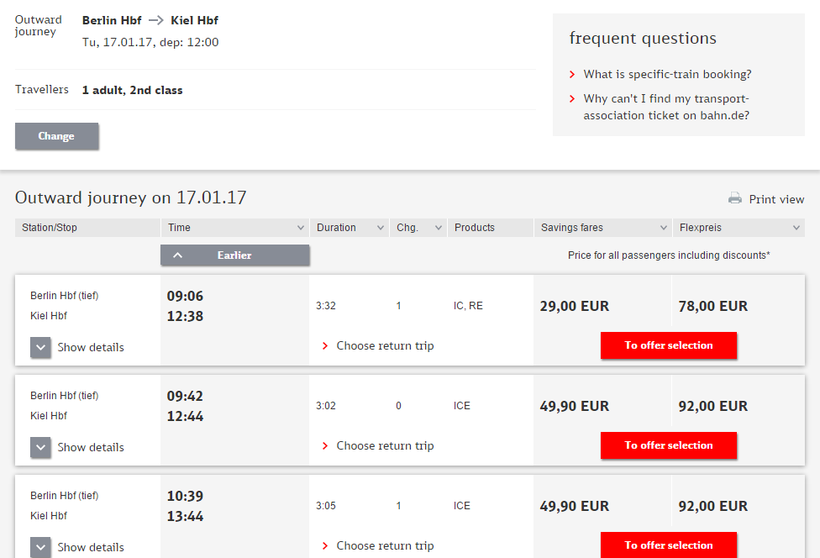Sort by Flexpreis column

pyautogui.click(x=738, y=228)
